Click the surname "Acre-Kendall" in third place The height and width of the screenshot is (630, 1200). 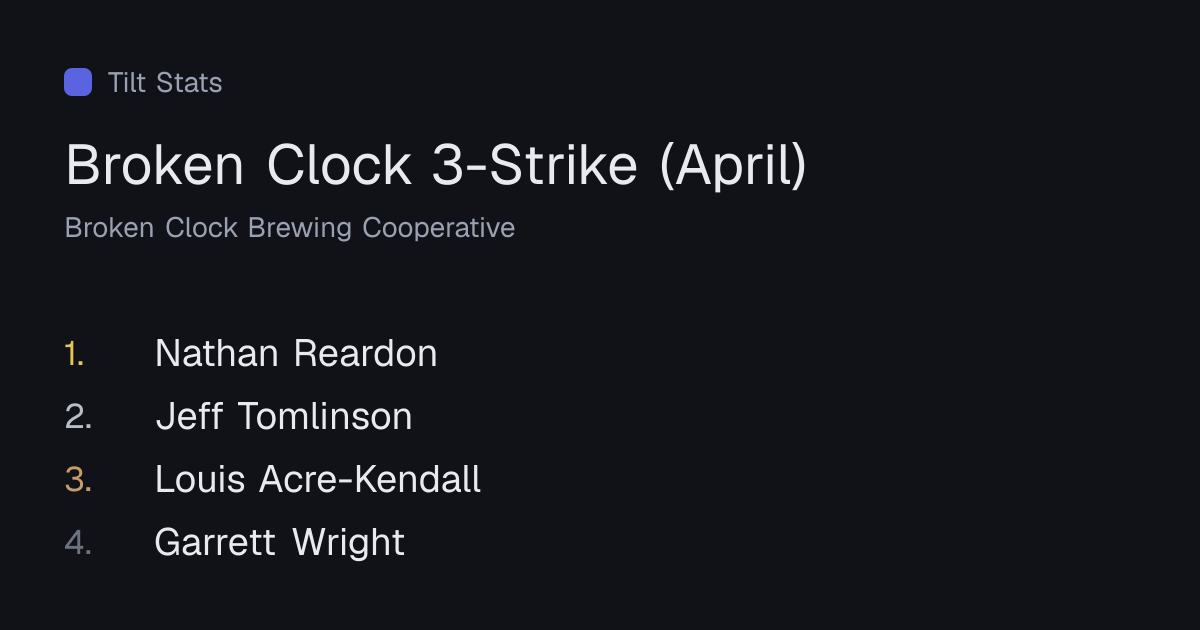click(x=370, y=480)
